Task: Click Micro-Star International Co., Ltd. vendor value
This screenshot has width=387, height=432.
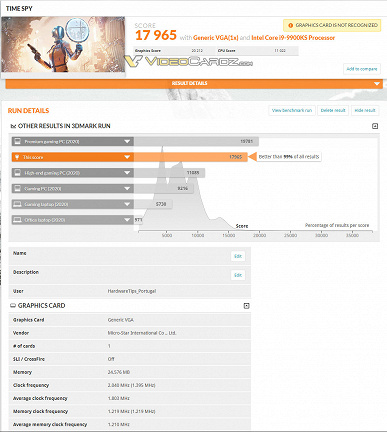Action: click(142, 333)
